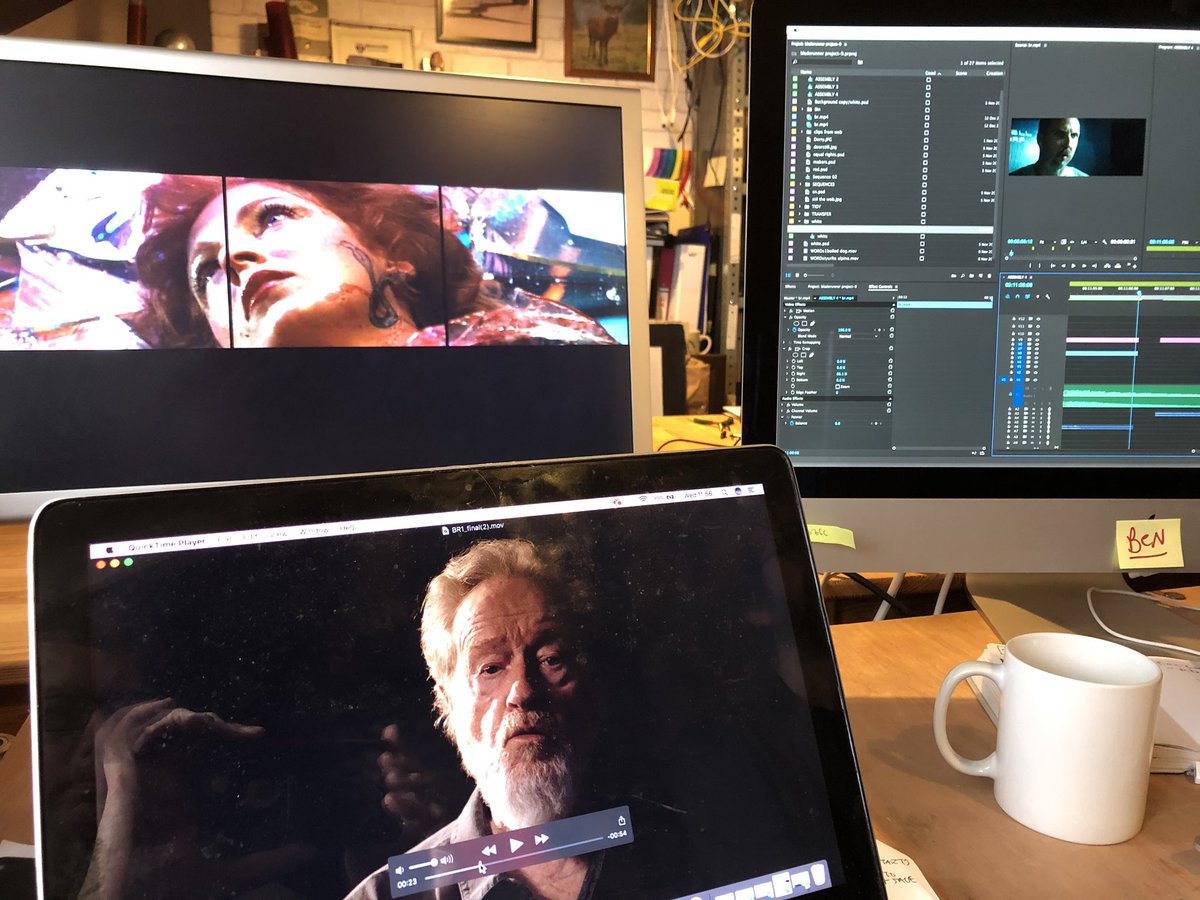Click Play in the Source monitor
Viewport: 1200px width, 900px height.
click(x=1073, y=265)
